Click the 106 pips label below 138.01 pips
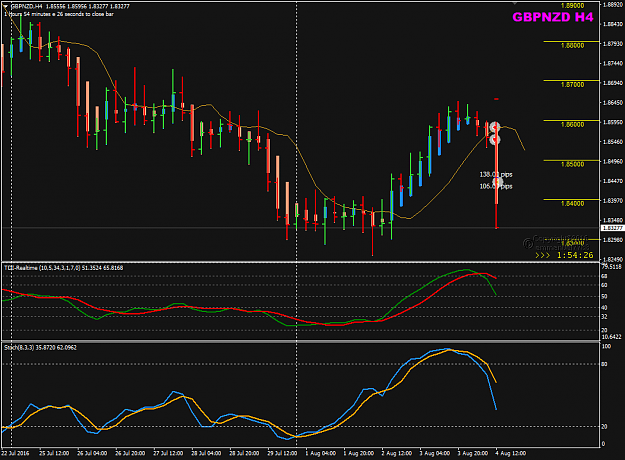Image resolution: width=625 pixels, height=460 pixels. 495,186
